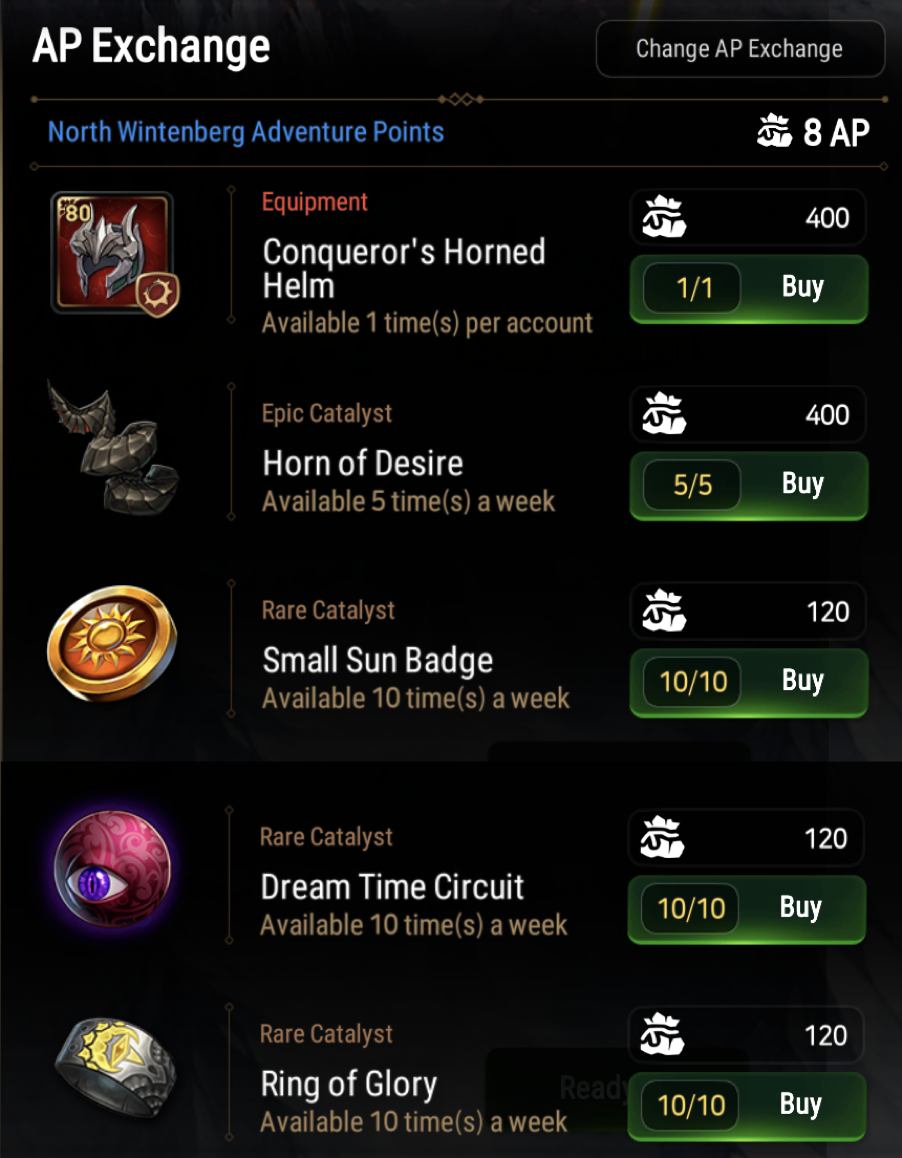Click the Conqueror's Horned Helm item icon

(113, 252)
